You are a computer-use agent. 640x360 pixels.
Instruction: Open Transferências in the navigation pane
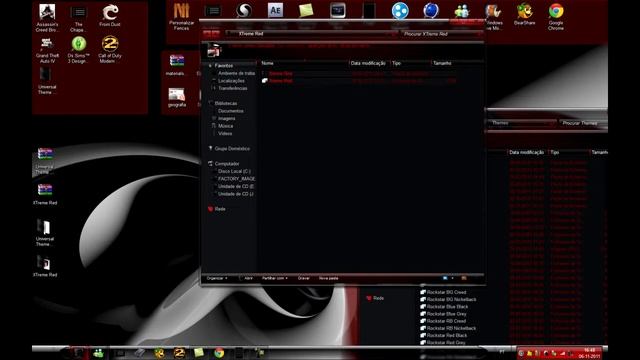point(233,88)
